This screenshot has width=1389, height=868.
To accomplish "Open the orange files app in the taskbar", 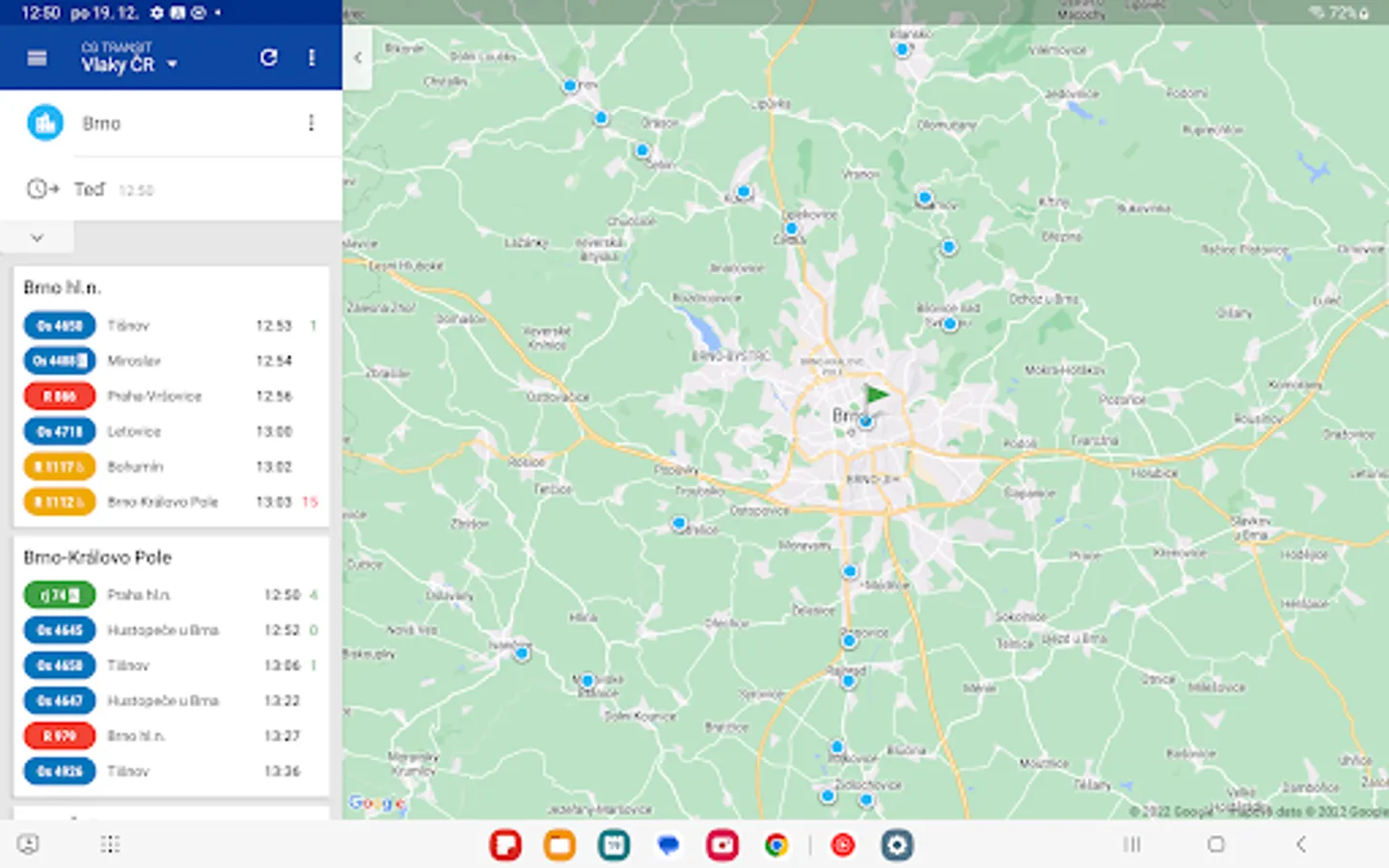I will point(559,846).
